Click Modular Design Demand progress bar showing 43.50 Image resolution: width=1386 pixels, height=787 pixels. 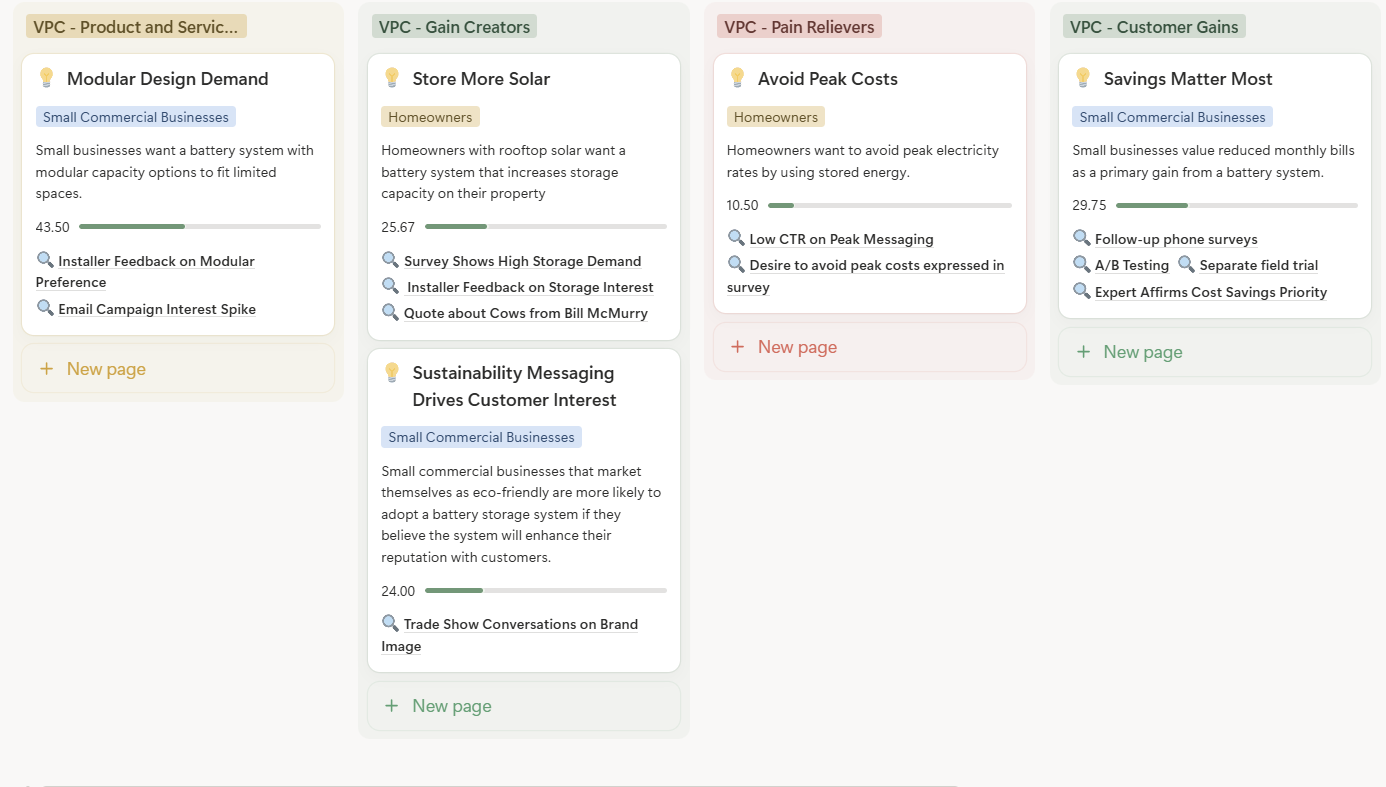[199, 227]
